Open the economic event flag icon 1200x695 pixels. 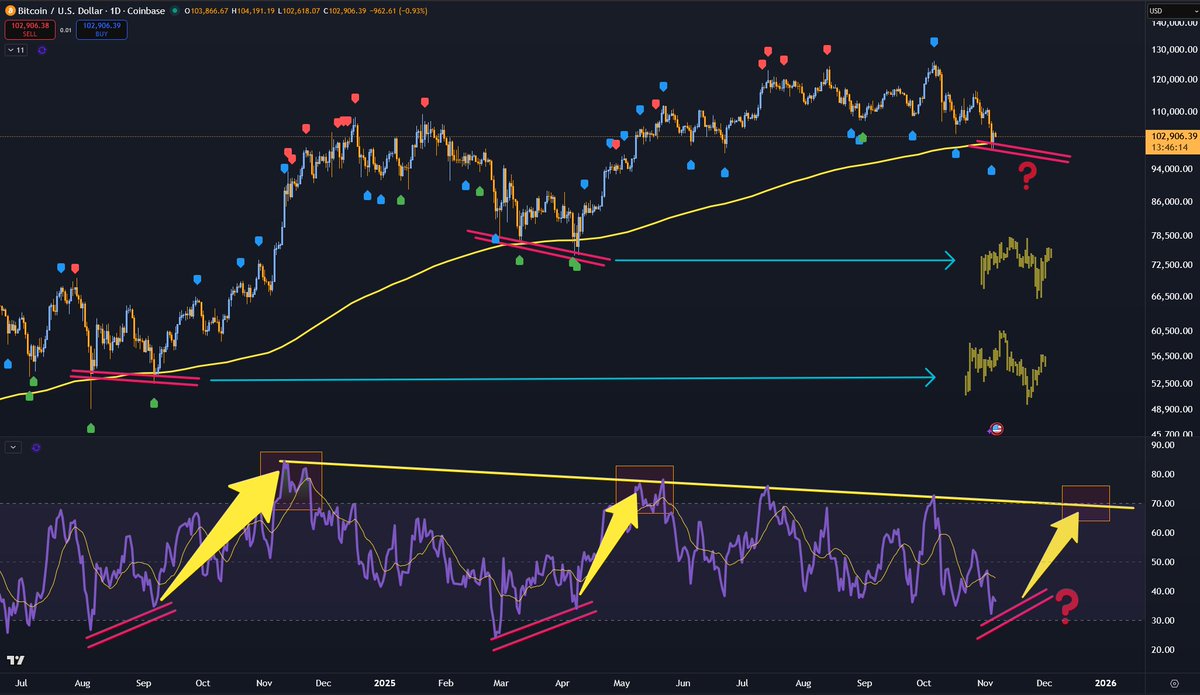995,429
